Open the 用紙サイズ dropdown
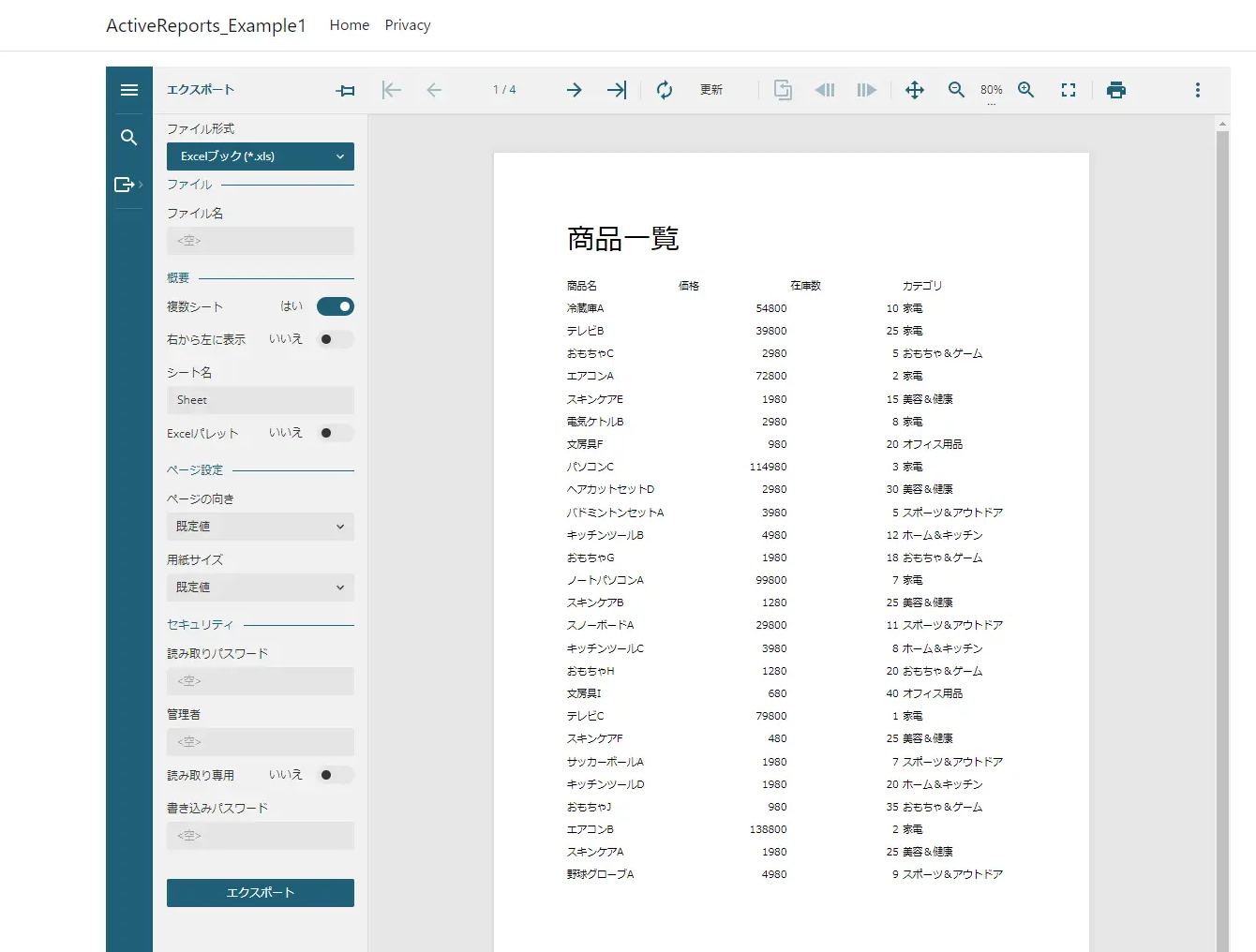1256x952 pixels. 261,588
